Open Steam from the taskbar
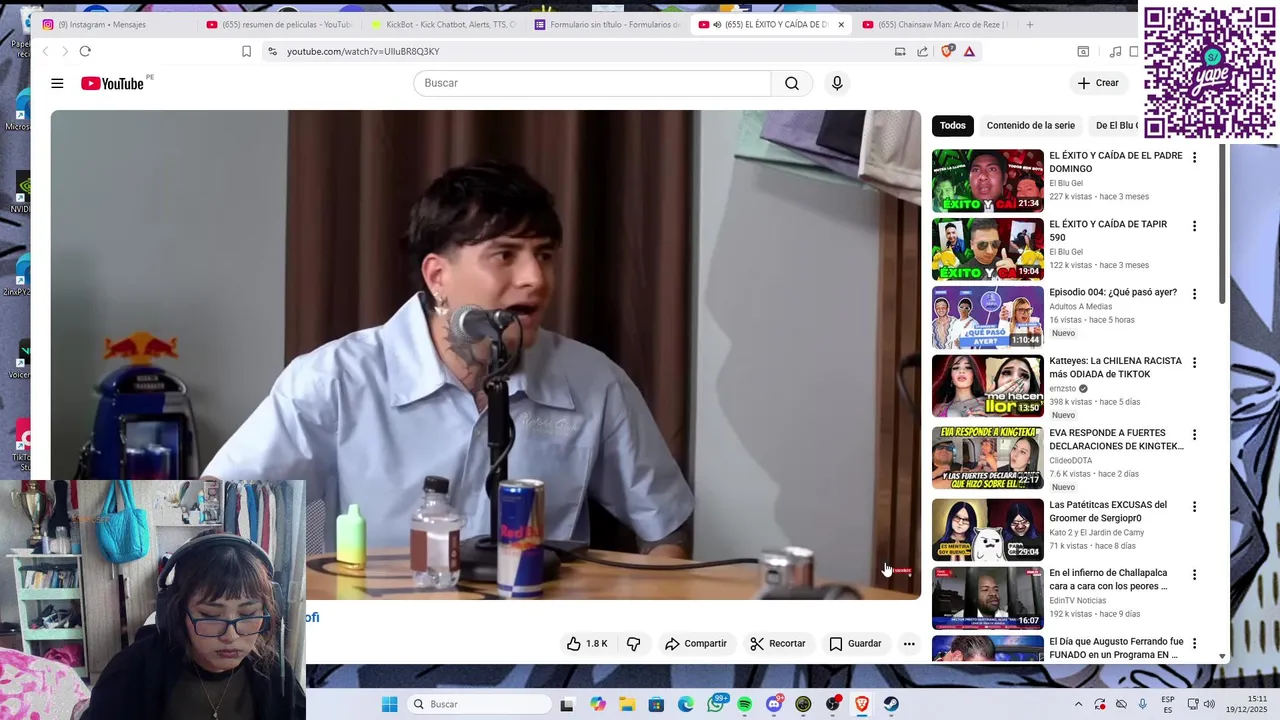Viewport: 1280px width, 720px height. click(x=891, y=704)
